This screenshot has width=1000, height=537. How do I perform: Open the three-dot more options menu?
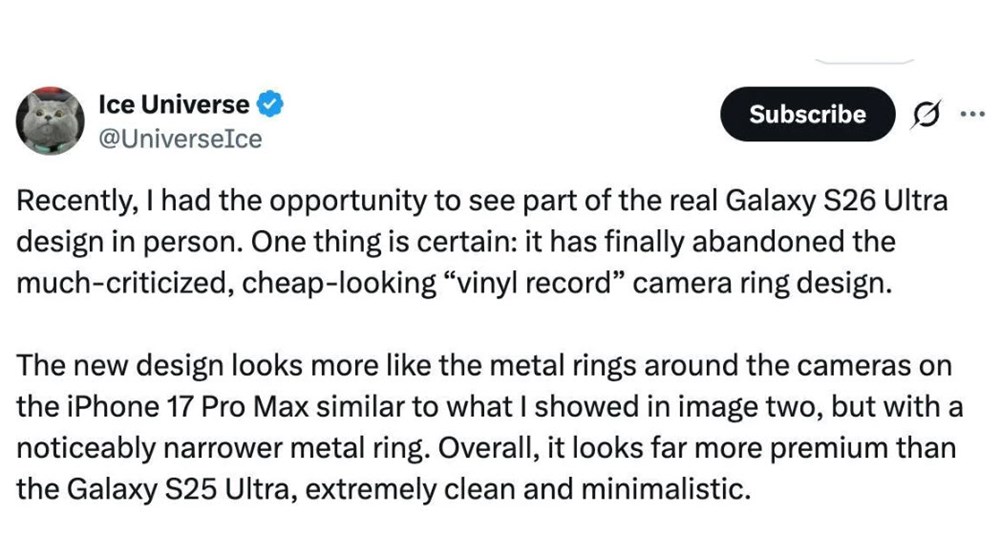tap(970, 113)
